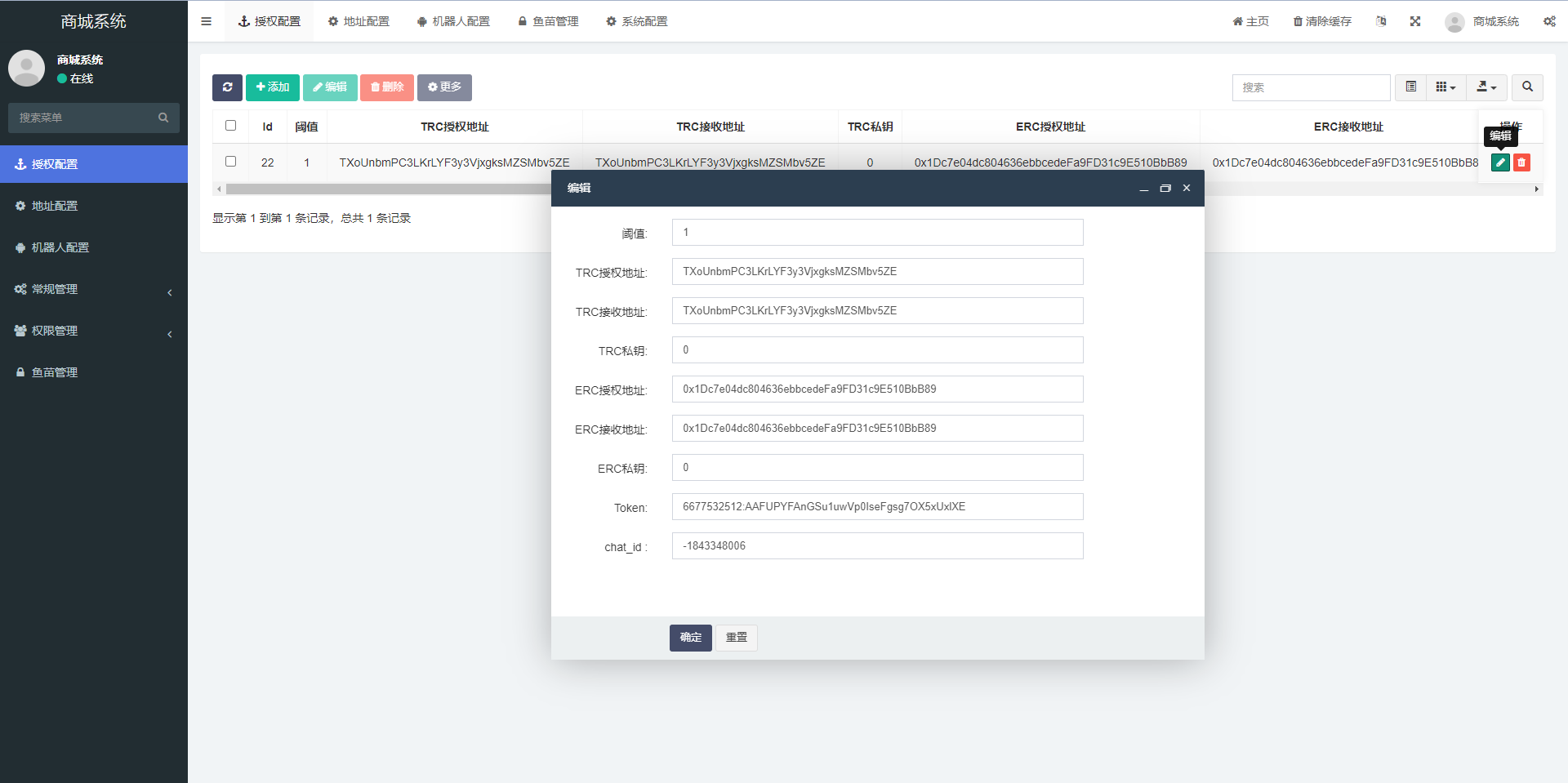This screenshot has width=1568, height=783.
Task: Switch to the 地址配置 tab
Action: (x=359, y=21)
